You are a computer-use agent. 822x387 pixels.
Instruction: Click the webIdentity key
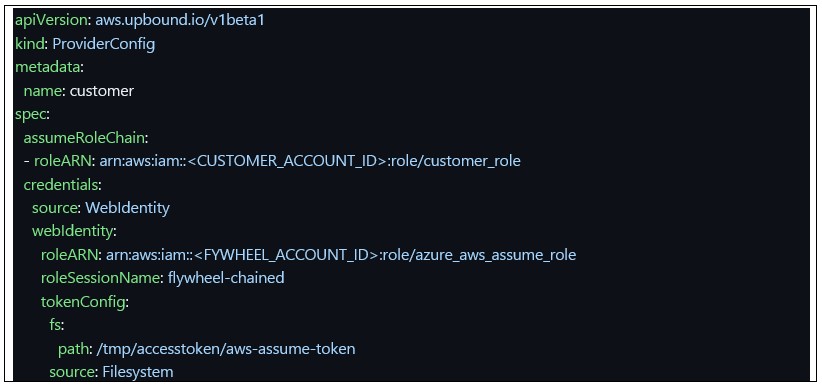[72, 231]
